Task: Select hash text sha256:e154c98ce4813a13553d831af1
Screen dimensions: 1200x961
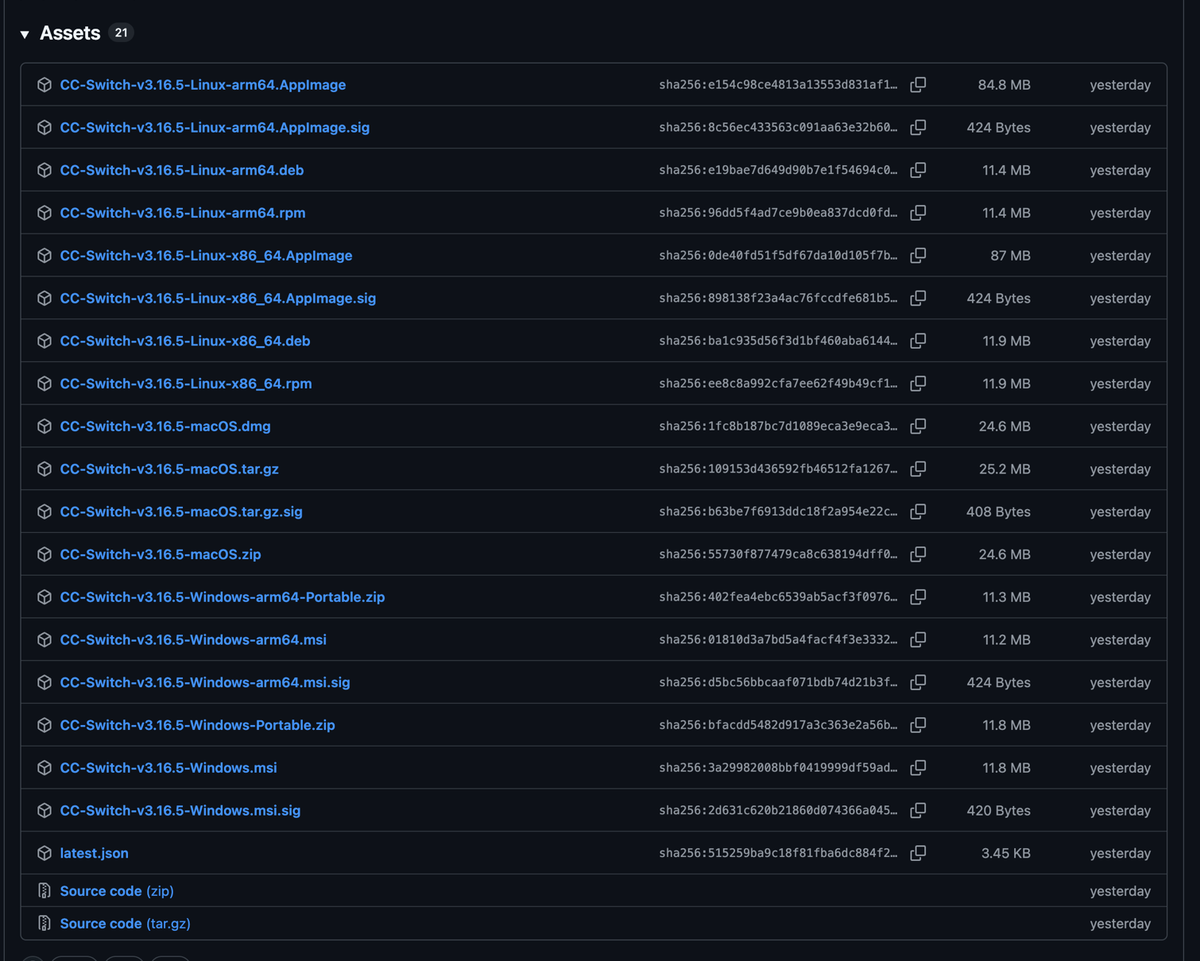Action: (778, 85)
